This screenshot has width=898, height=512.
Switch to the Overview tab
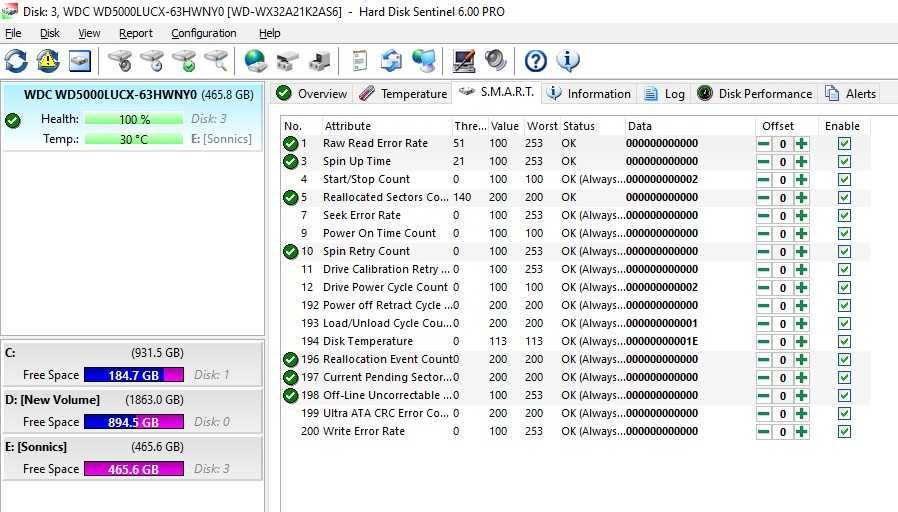pyautogui.click(x=311, y=93)
